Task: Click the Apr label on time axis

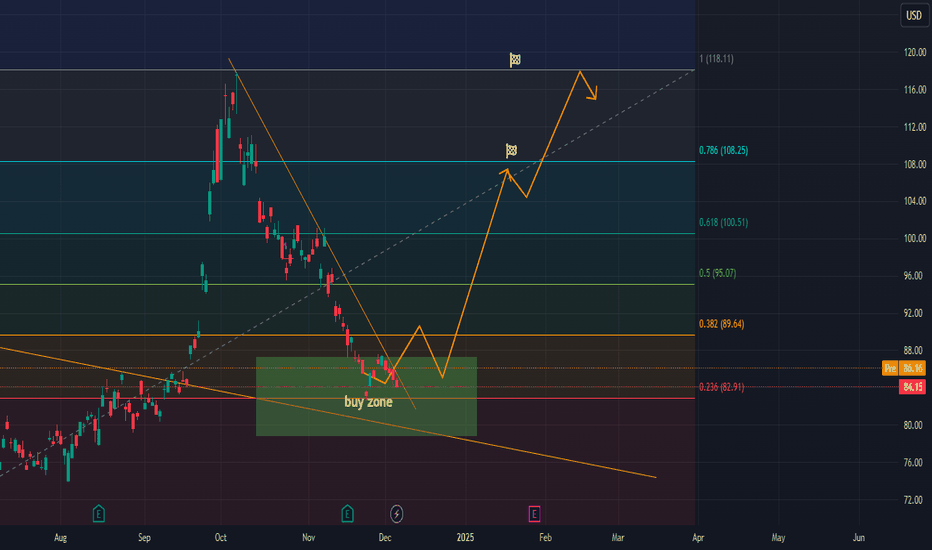Action: coord(698,538)
